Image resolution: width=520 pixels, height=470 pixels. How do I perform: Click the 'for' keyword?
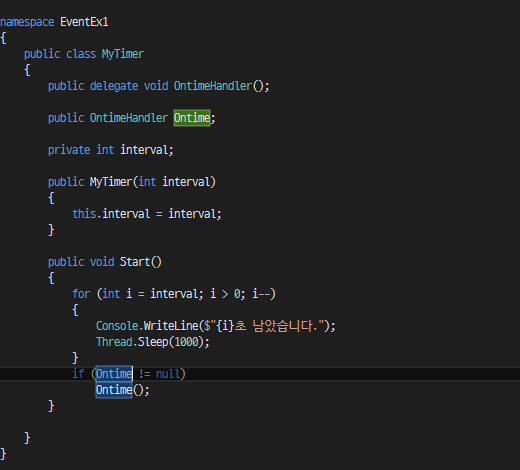coord(81,294)
